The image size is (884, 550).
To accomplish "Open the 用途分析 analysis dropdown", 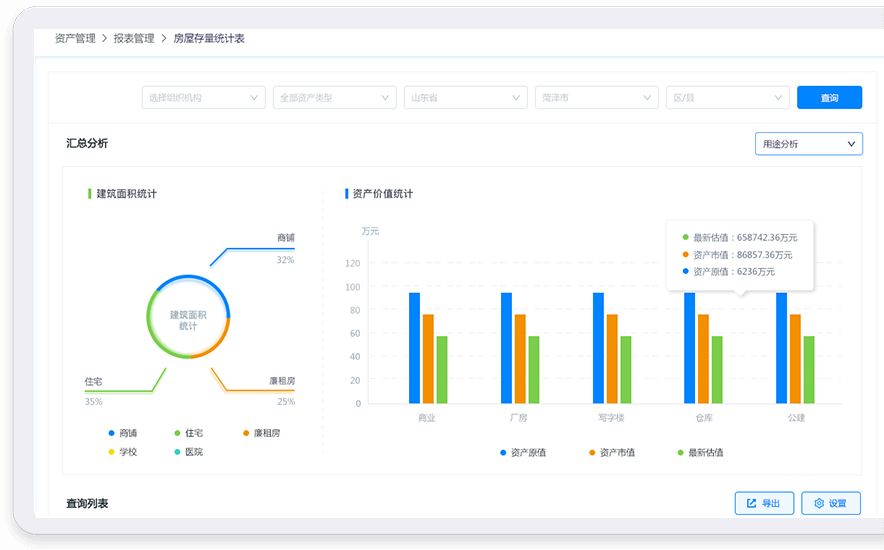I will (x=808, y=144).
